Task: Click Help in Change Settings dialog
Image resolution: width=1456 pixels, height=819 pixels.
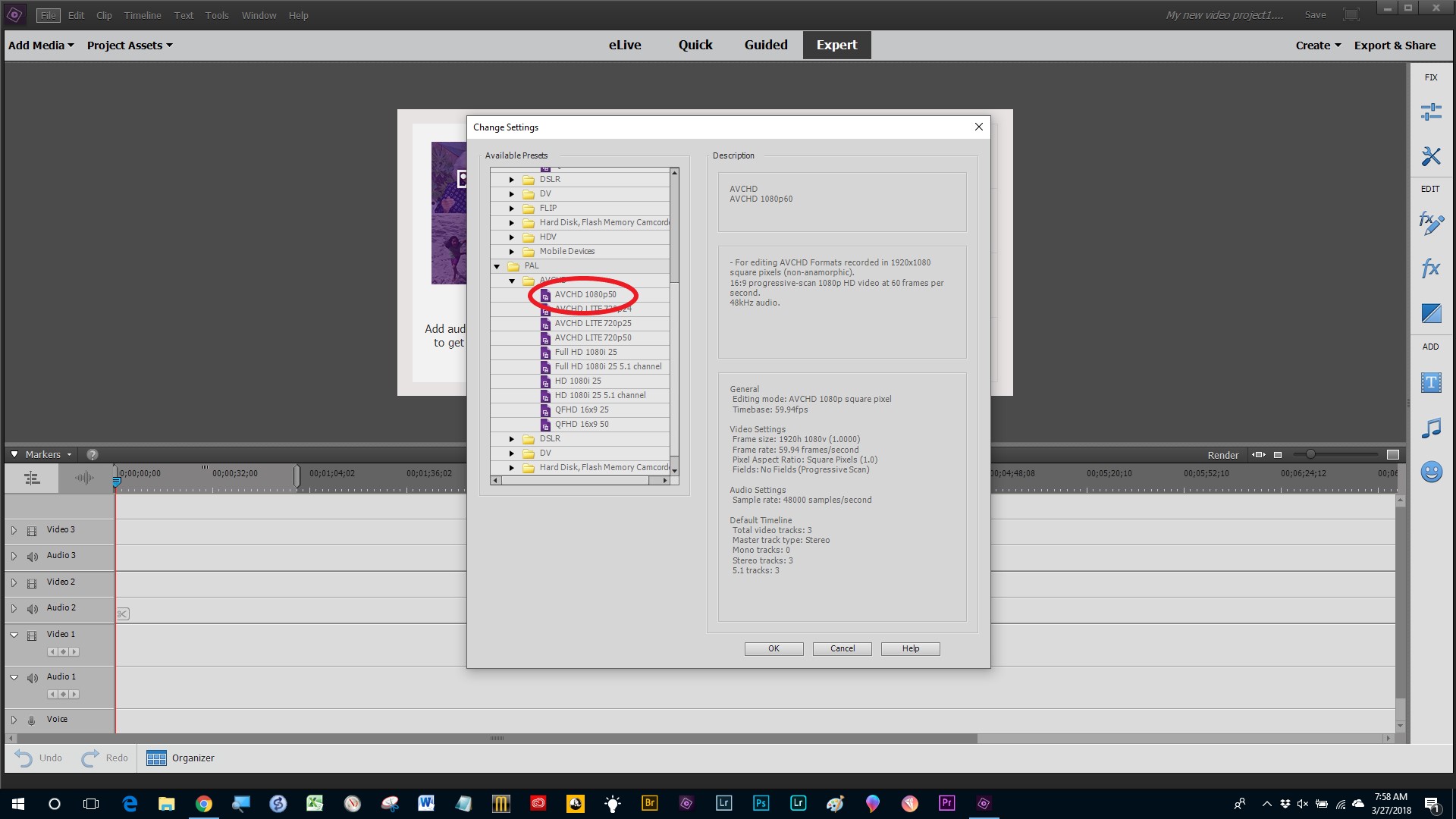Action: (910, 649)
